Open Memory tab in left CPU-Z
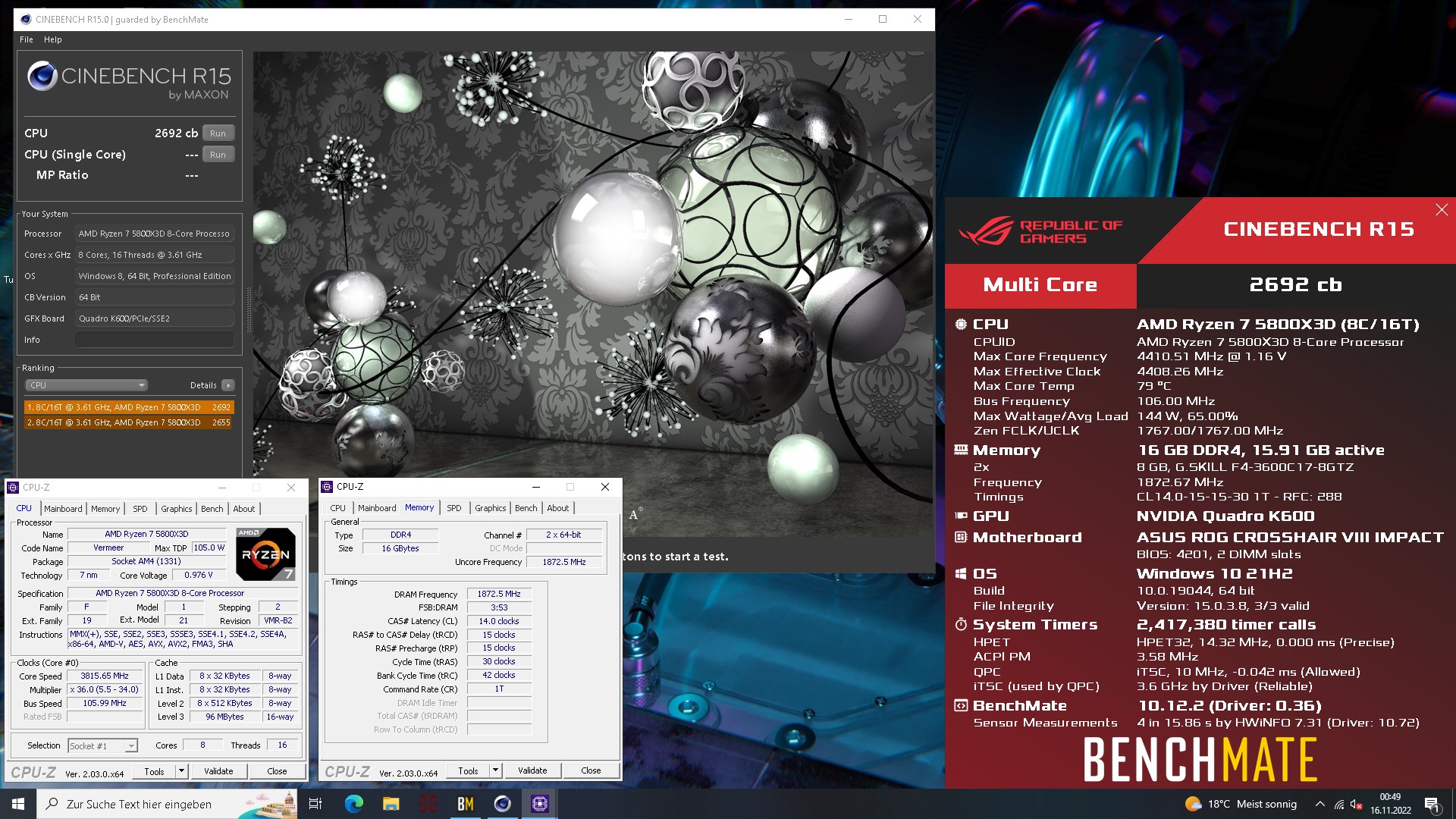Image resolution: width=1456 pixels, height=819 pixels. 105,509
